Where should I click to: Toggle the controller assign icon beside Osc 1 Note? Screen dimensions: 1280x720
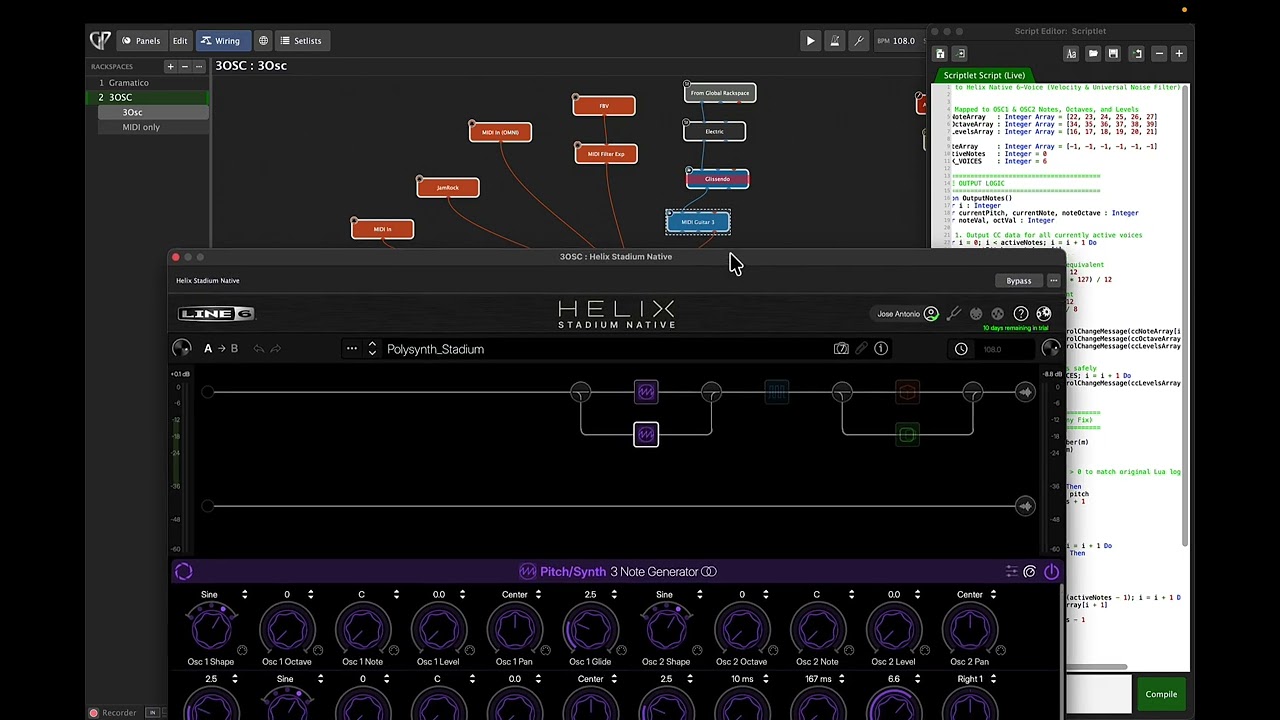(394, 650)
